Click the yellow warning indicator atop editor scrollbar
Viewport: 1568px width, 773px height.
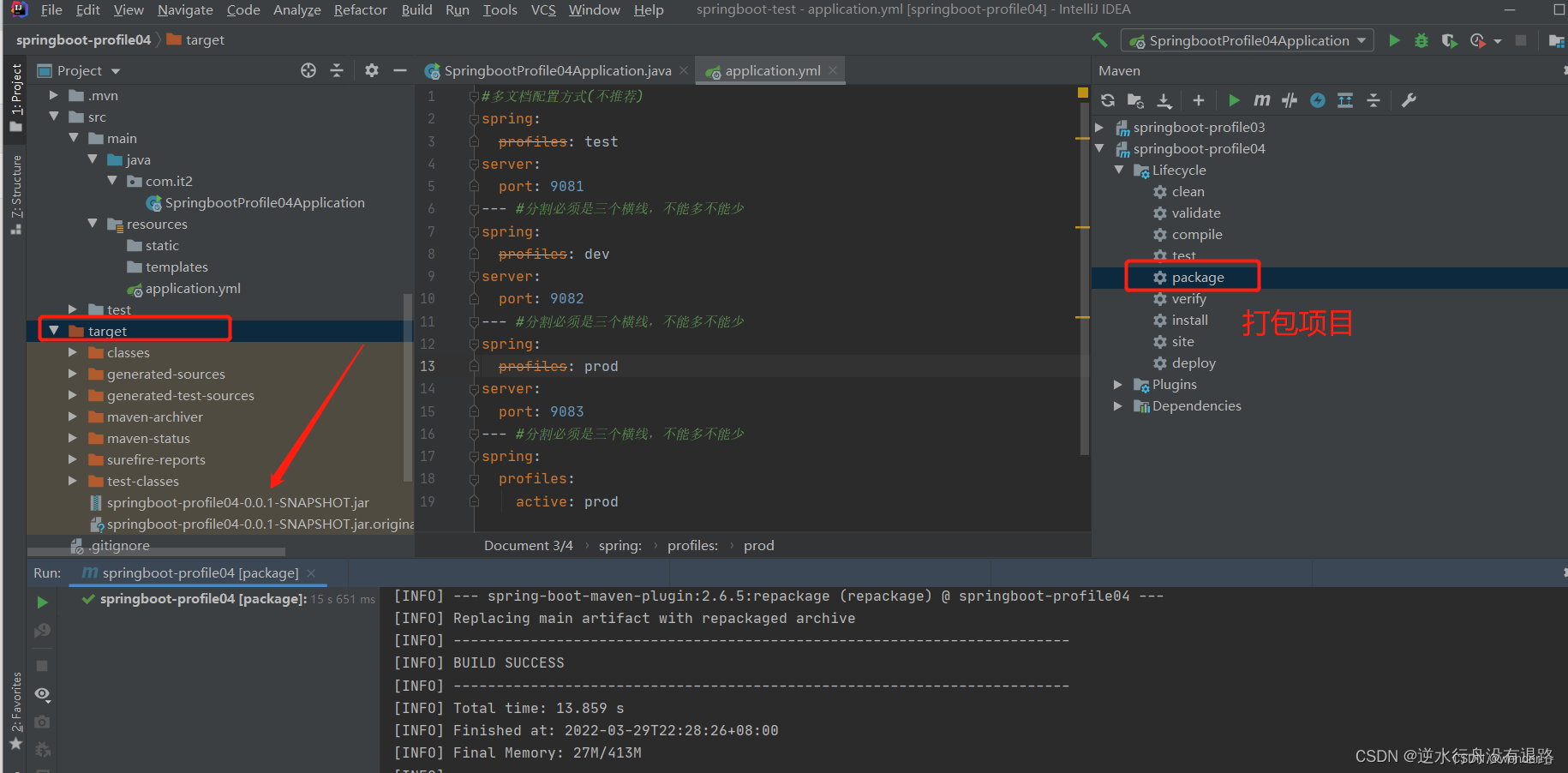1082,93
